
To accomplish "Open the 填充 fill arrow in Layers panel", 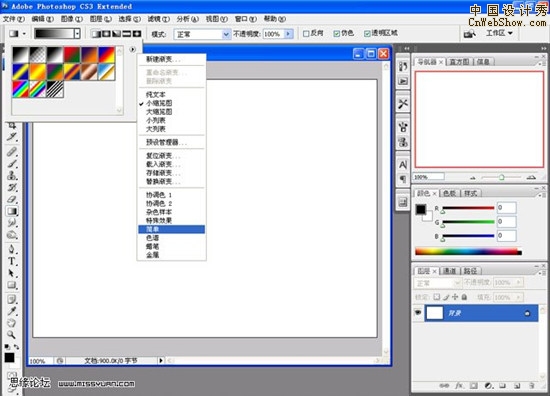I will pos(518,297).
